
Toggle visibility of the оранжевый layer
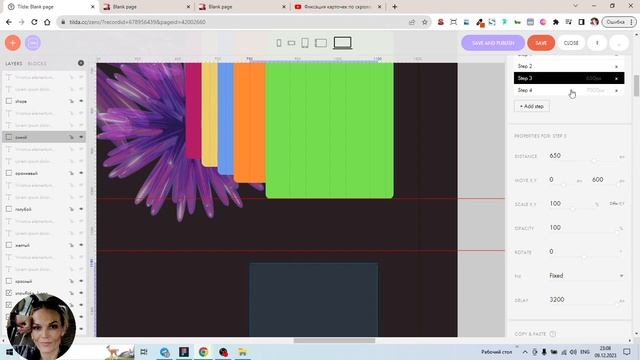coord(81,173)
